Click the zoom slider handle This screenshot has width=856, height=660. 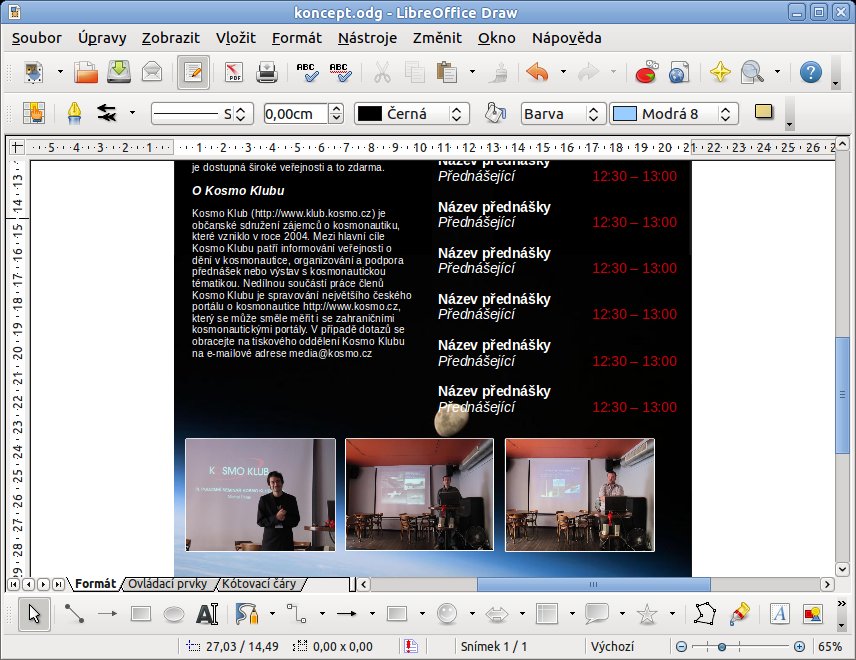click(722, 647)
